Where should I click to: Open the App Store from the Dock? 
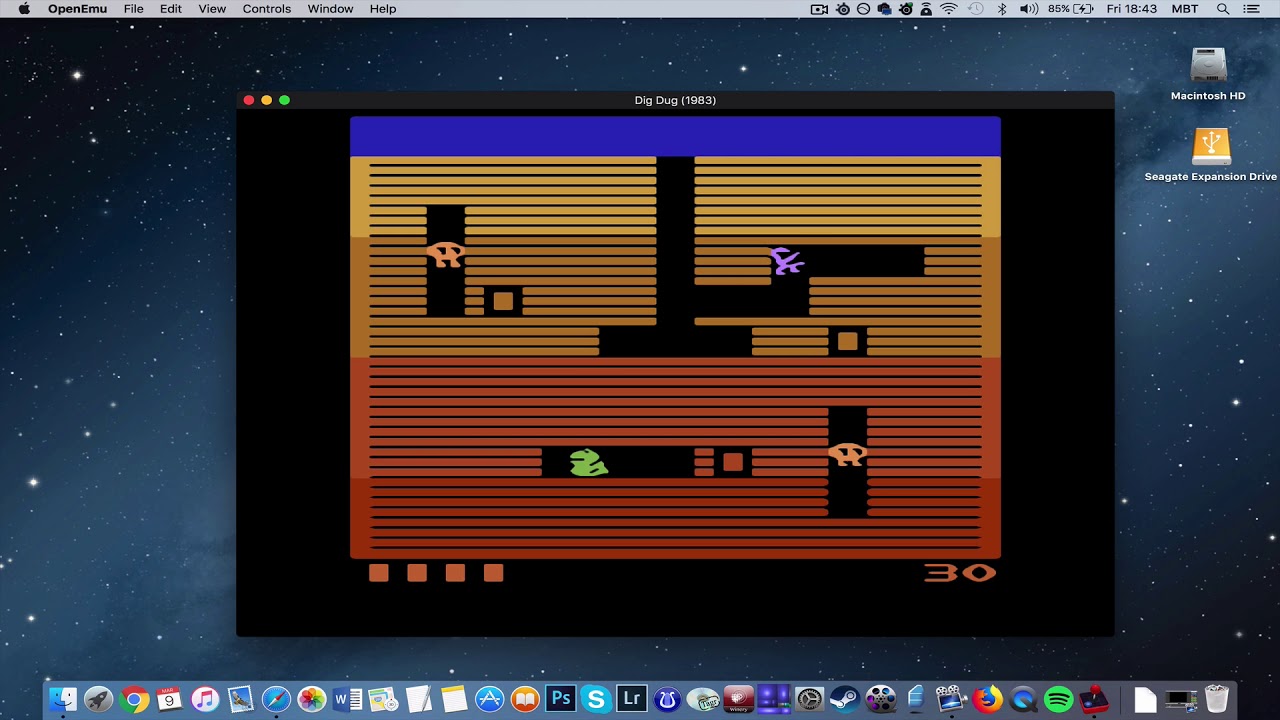(x=489, y=699)
